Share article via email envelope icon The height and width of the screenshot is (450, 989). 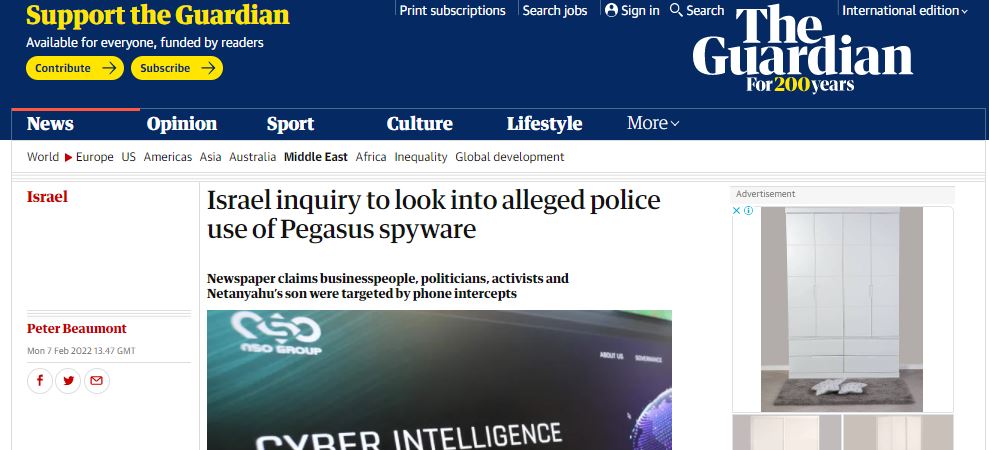pos(97,381)
